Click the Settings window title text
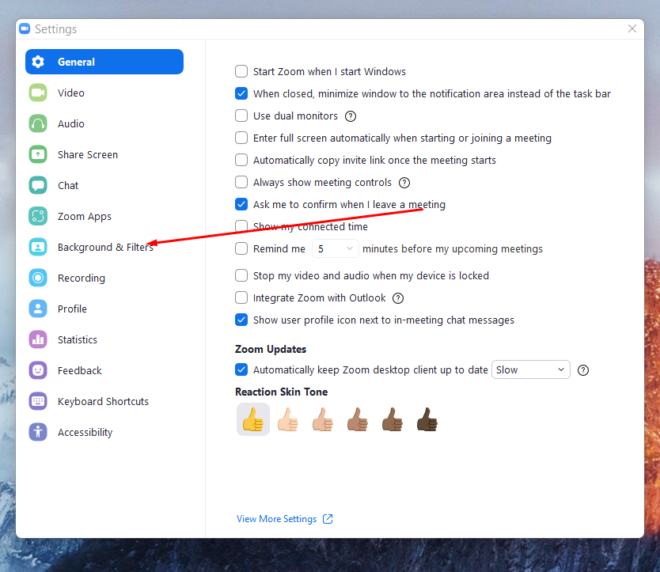The width and height of the screenshot is (660, 572). pyautogui.click(x=56, y=29)
